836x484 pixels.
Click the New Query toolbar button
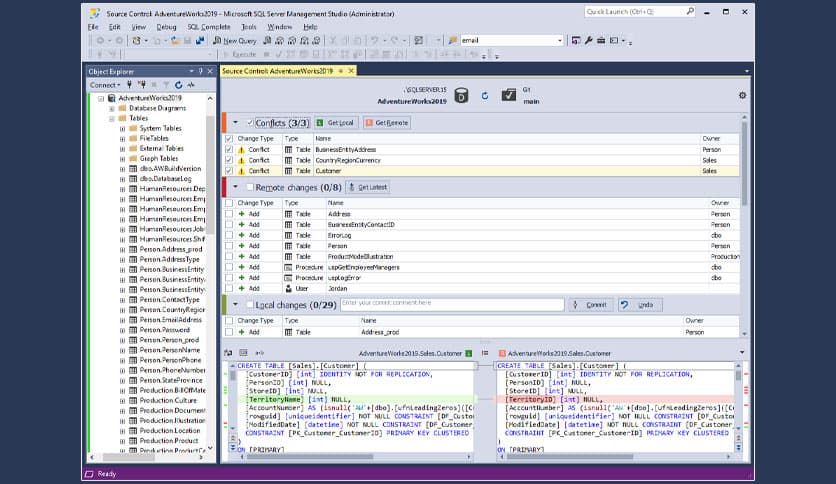(x=235, y=41)
